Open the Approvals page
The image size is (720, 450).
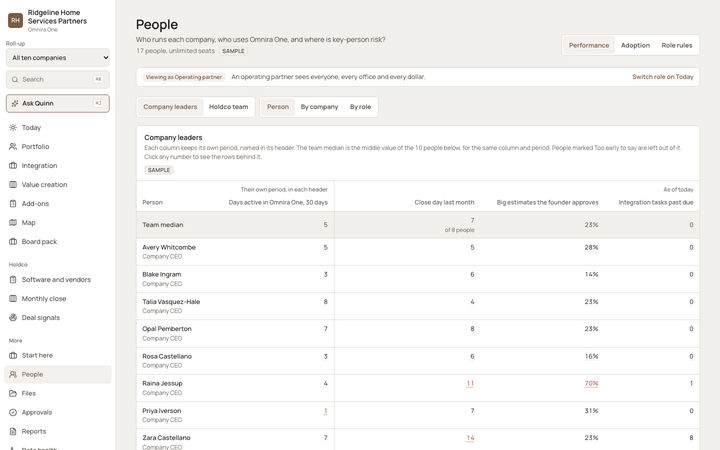pos(58,412)
